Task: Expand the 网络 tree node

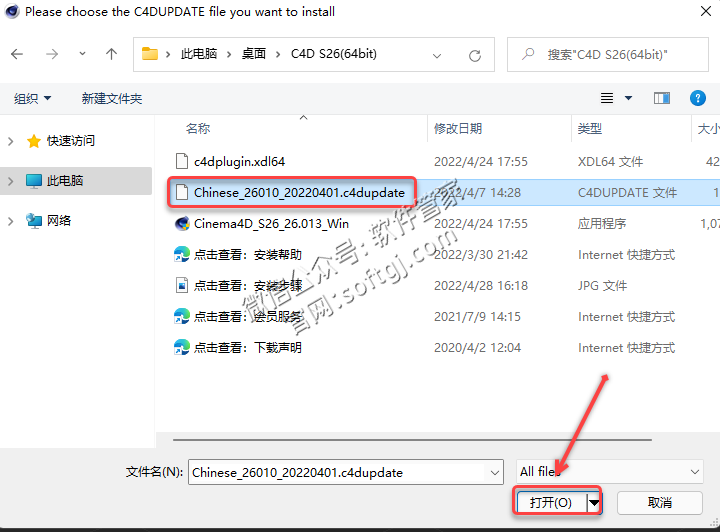Action: 11,220
